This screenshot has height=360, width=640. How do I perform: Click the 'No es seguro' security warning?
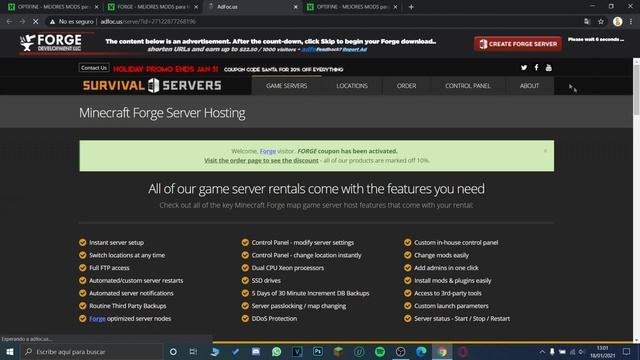72,22
